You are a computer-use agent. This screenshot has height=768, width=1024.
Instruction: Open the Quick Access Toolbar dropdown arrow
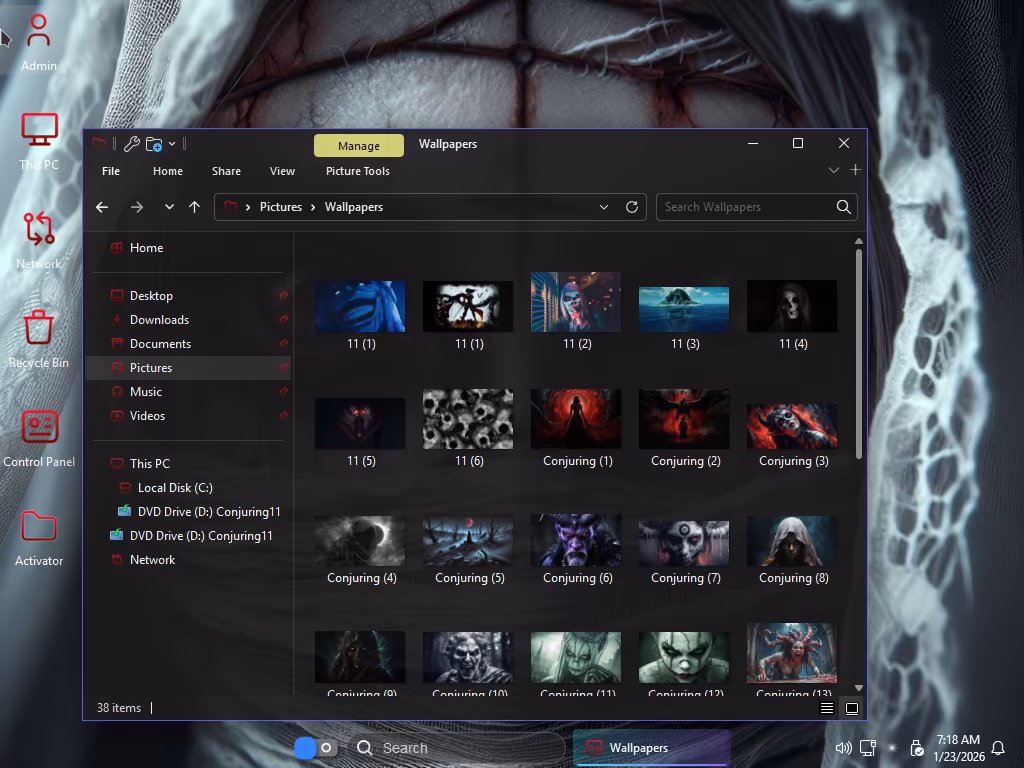coord(172,144)
